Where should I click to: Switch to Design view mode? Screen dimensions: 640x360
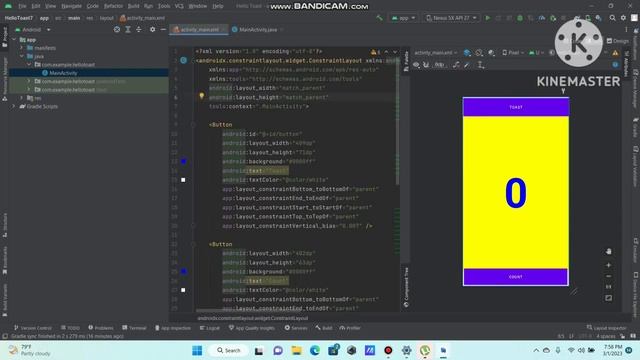coord(618,41)
